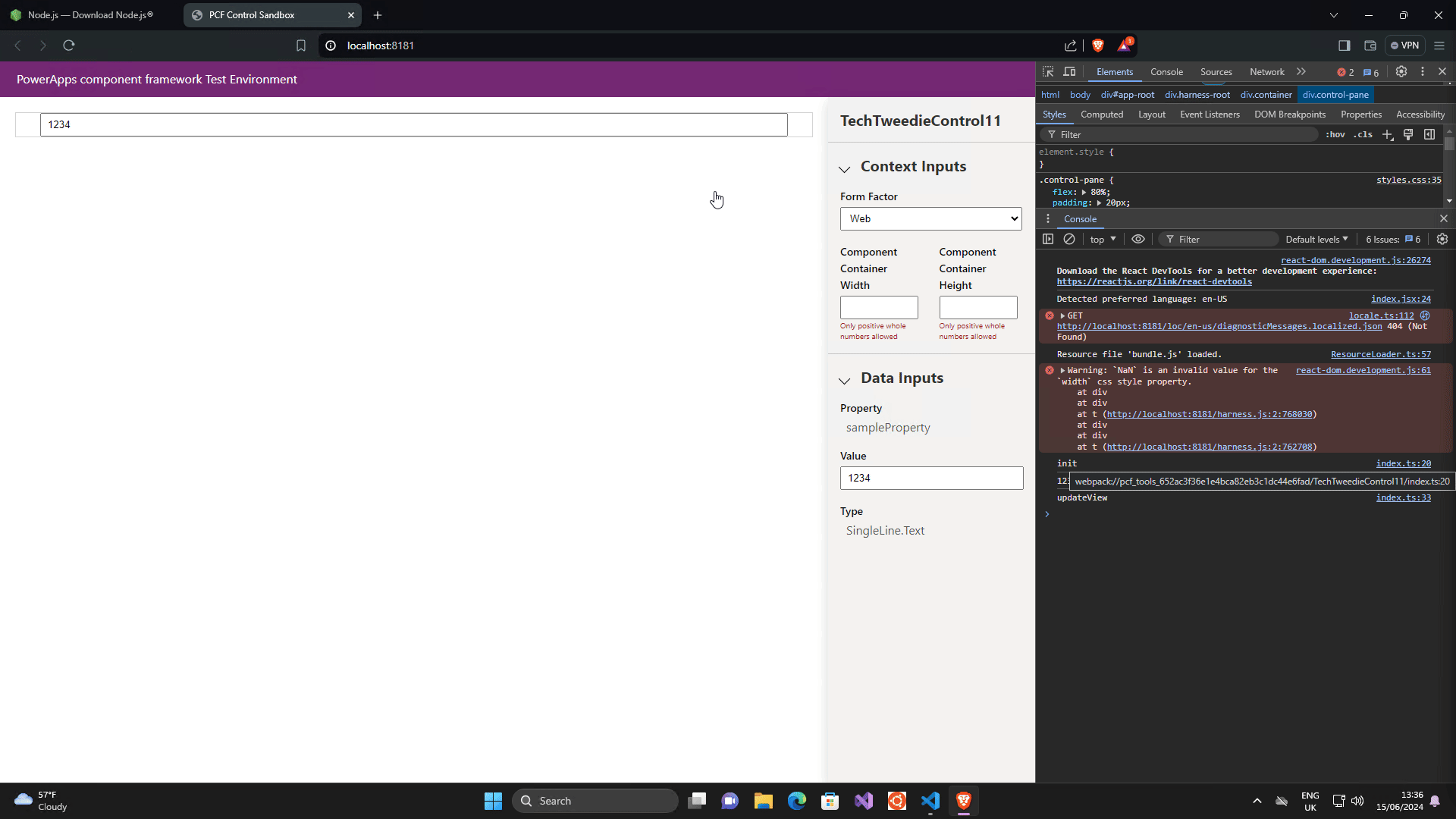Open the Default levels dropdown in console

tap(1316, 239)
